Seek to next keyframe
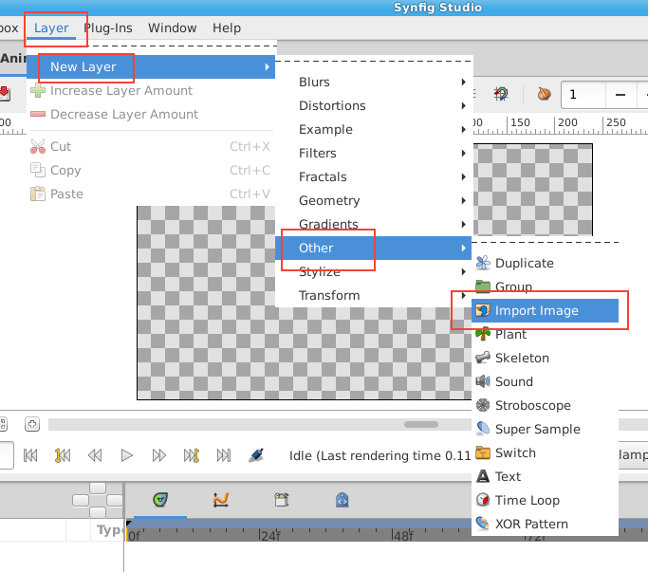 [191, 455]
